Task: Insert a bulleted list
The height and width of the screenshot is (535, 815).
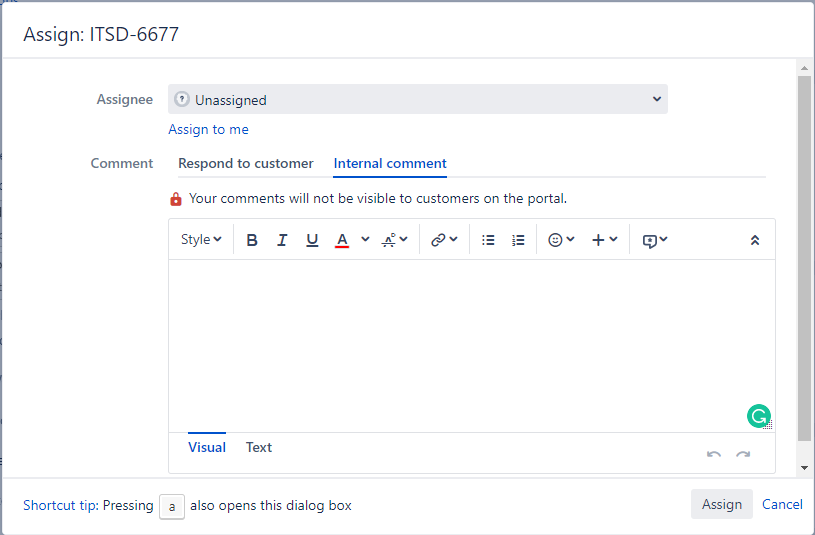Action: 488,240
